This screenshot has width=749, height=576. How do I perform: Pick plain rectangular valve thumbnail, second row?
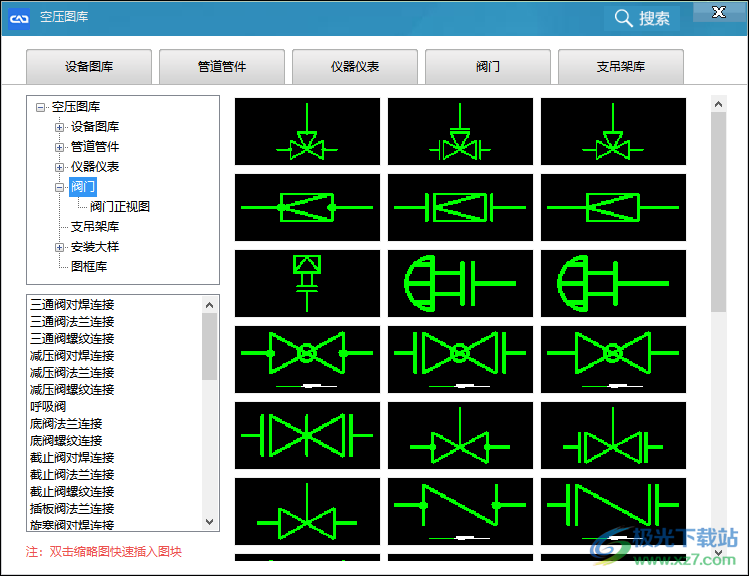(613, 207)
